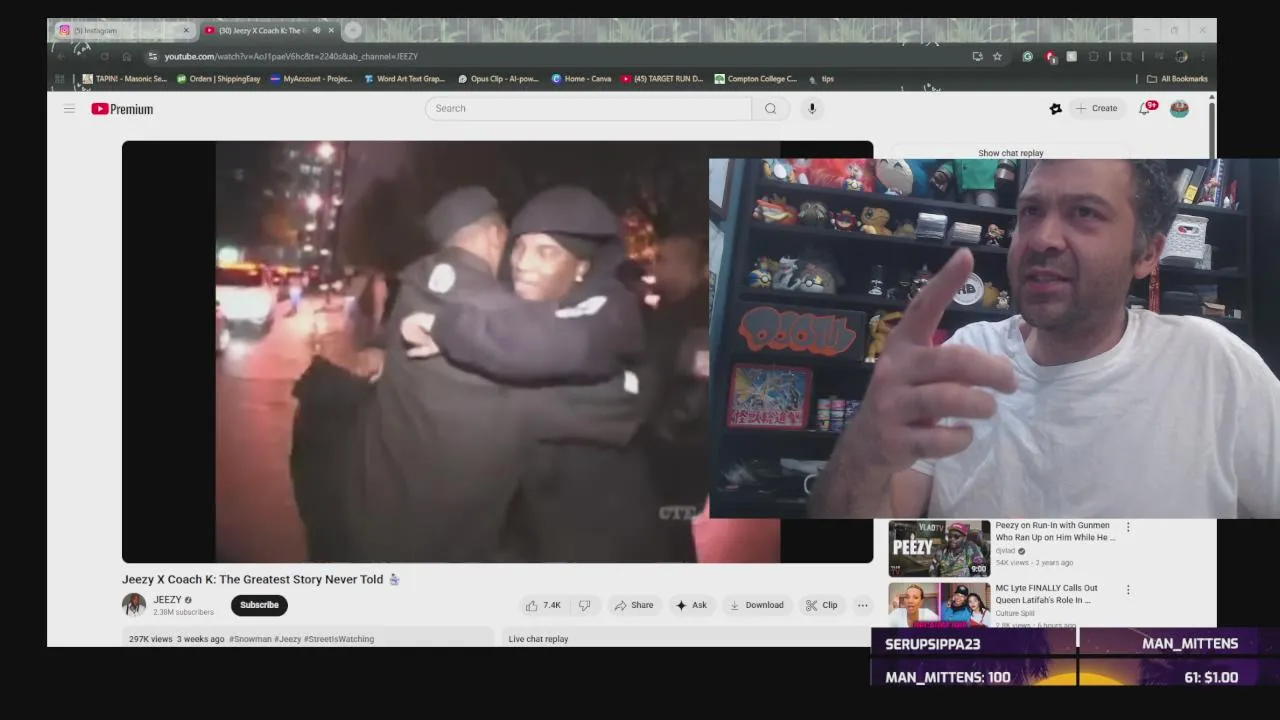The image size is (1280, 720).
Task: Open TAPIN! - Masonic bookmark
Action: click(125, 78)
